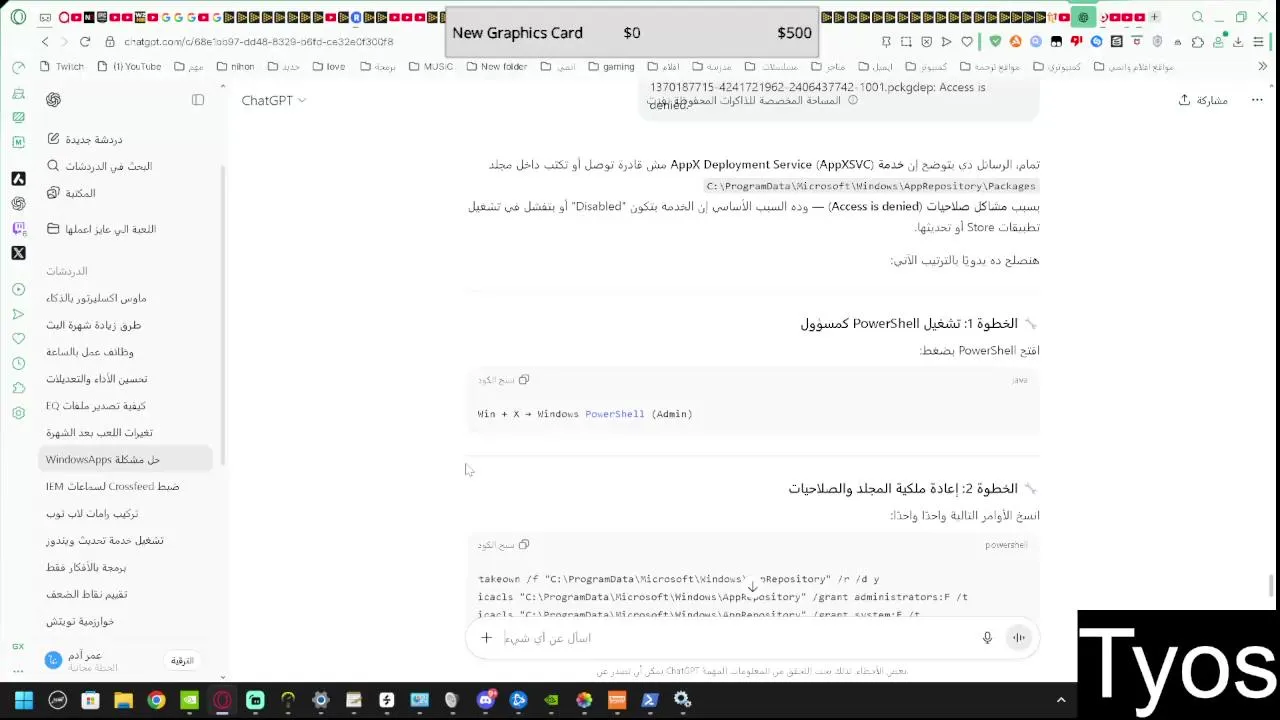Image resolution: width=1280 pixels, height=720 pixels.
Task: Open the nihon bookmarks folder
Action: pos(235,67)
